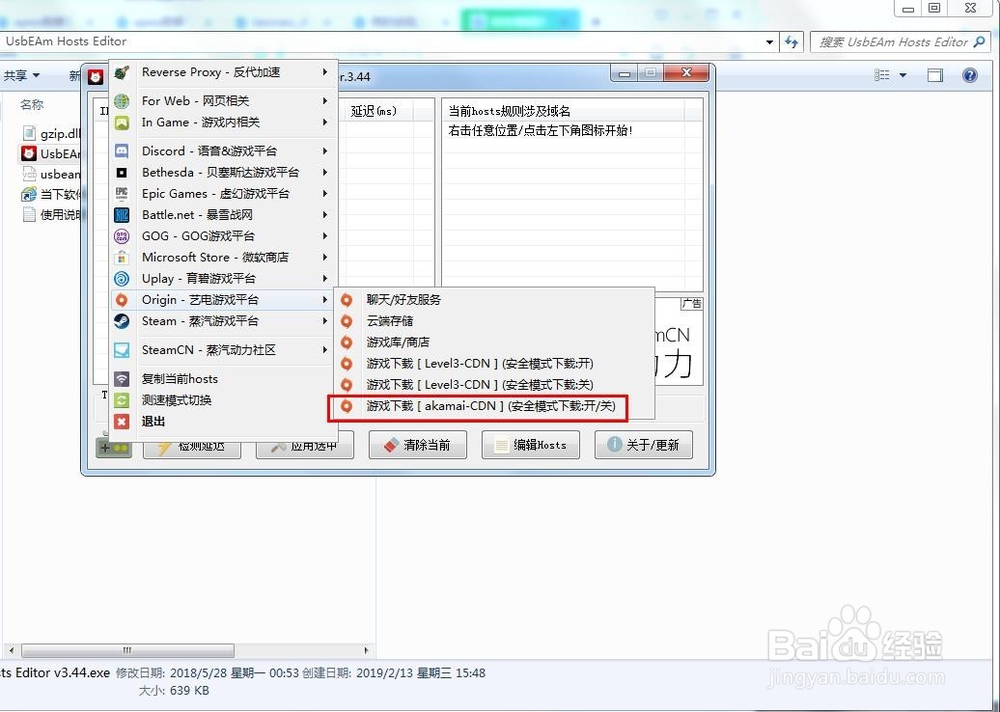
Task: Click the Explorer search box
Action: click(899, 42)
